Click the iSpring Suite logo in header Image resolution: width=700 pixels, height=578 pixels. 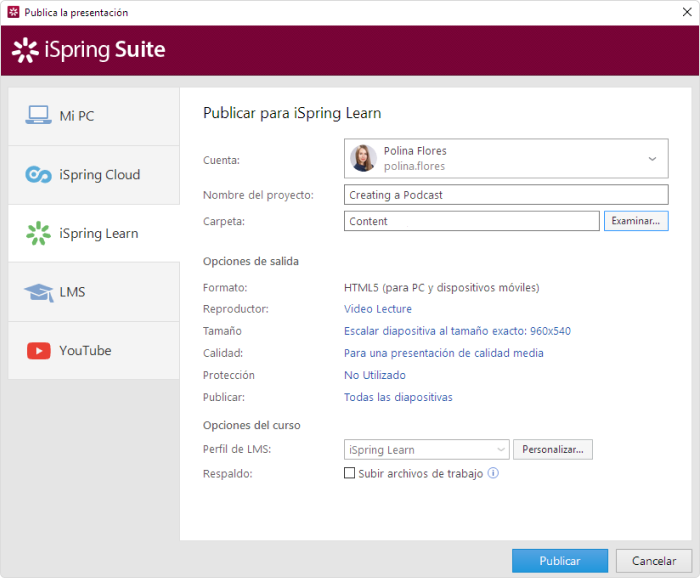pyautogui.click(x=88, y=50)
